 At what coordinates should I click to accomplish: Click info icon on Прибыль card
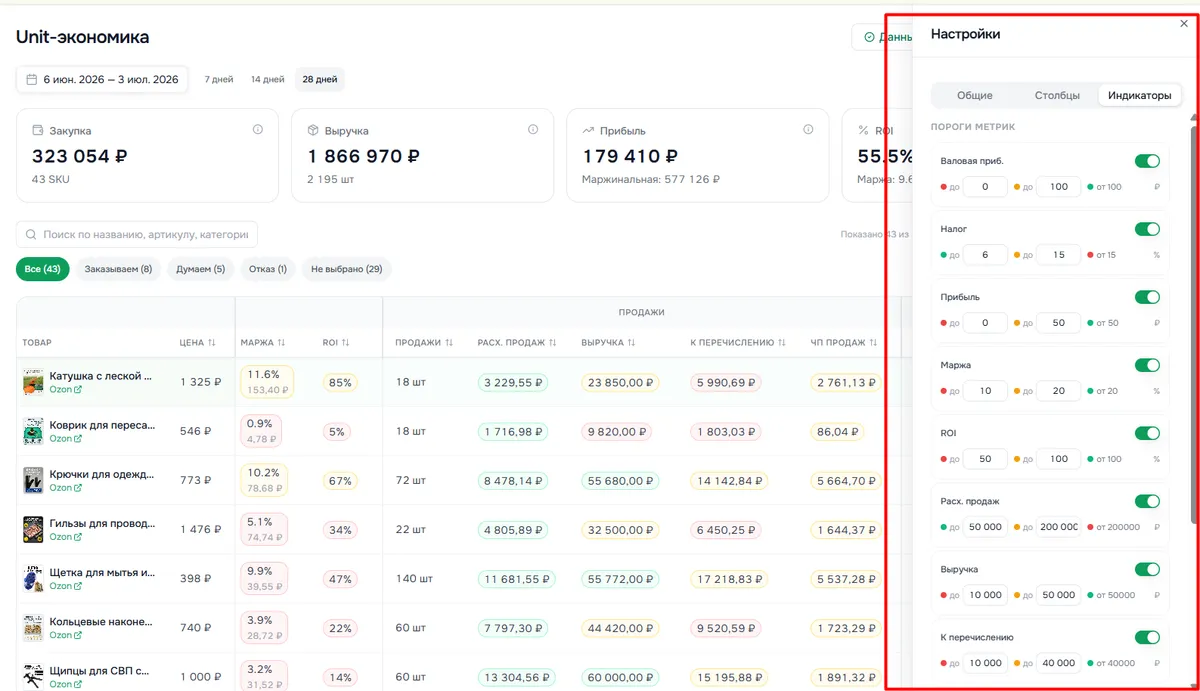[808, 130]
